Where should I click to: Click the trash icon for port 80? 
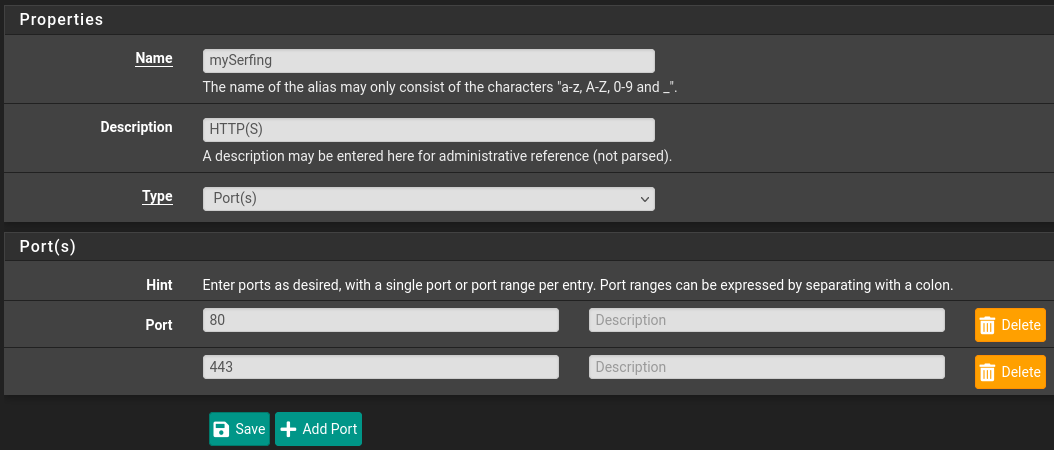[987, 325]
